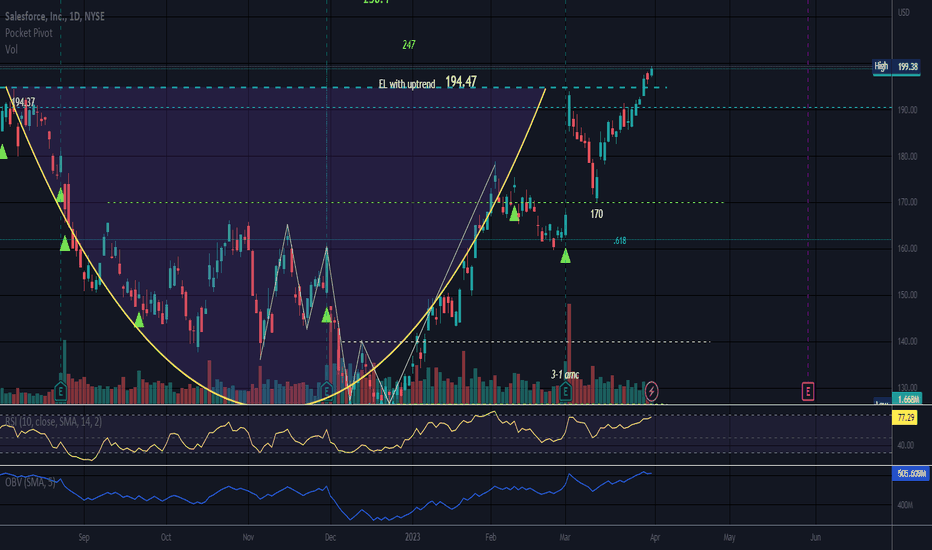Click the earnings E marker before September
Viewport: 932px width, 550px height.
coord(61,391)
